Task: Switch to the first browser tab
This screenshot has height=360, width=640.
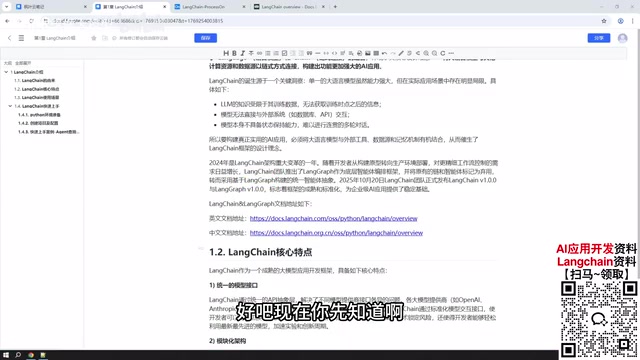Action: tap(51, 7)
